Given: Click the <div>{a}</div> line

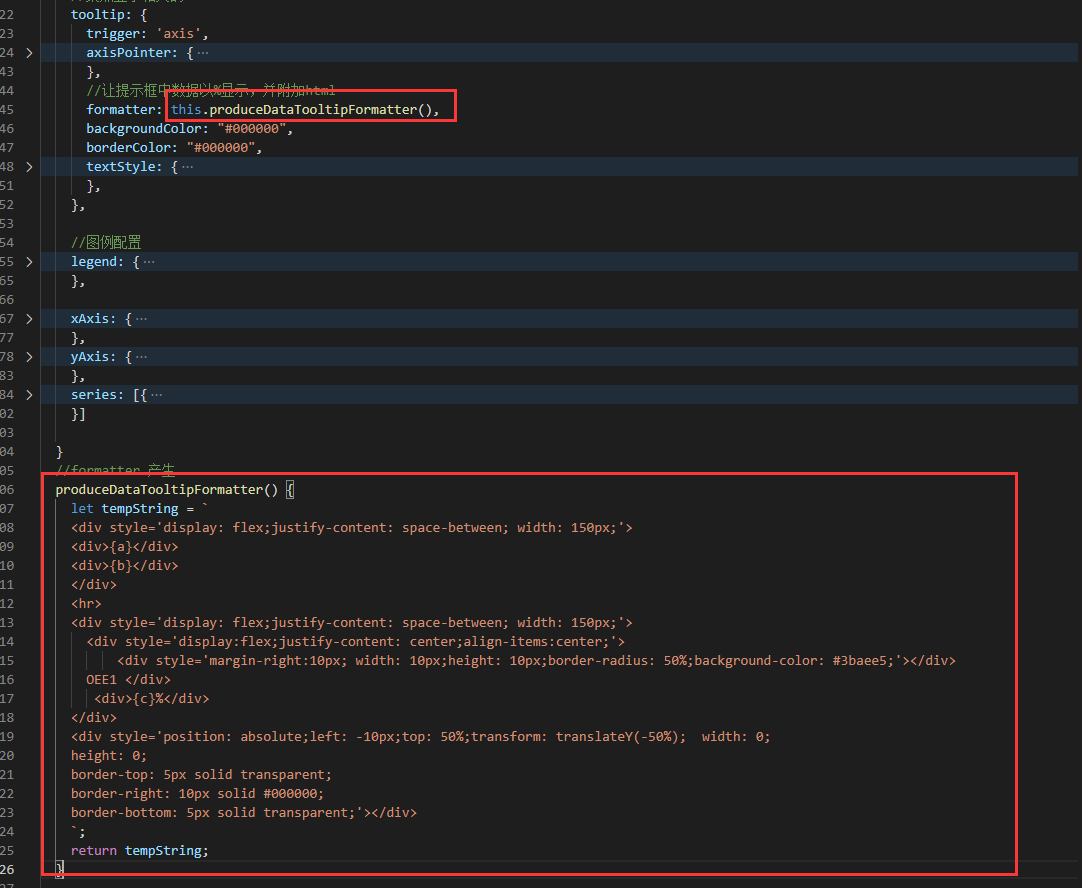Looking at the screenshot, I should pos(125,546).
